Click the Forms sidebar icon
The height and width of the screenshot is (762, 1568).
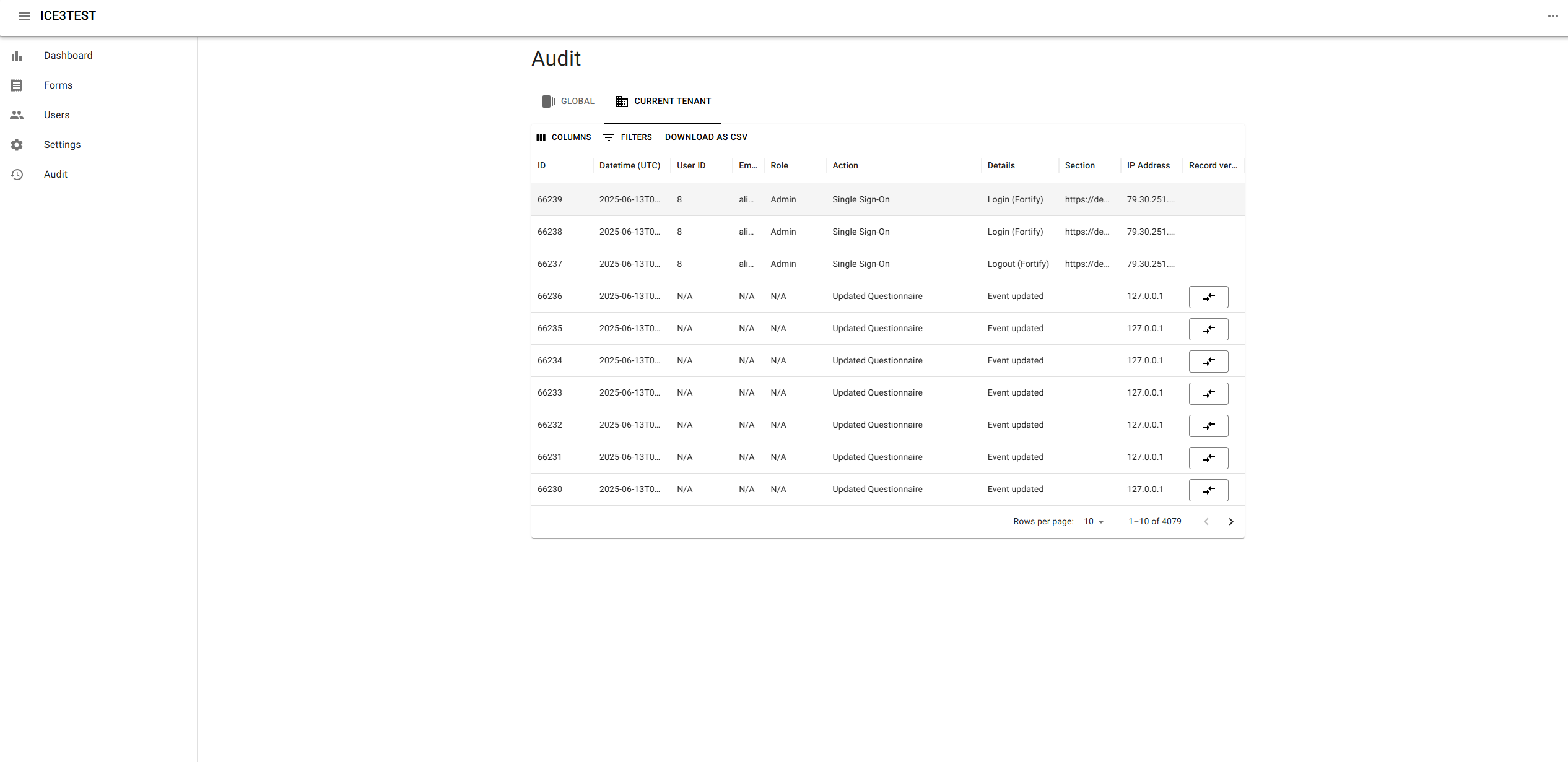coord(17,85)
